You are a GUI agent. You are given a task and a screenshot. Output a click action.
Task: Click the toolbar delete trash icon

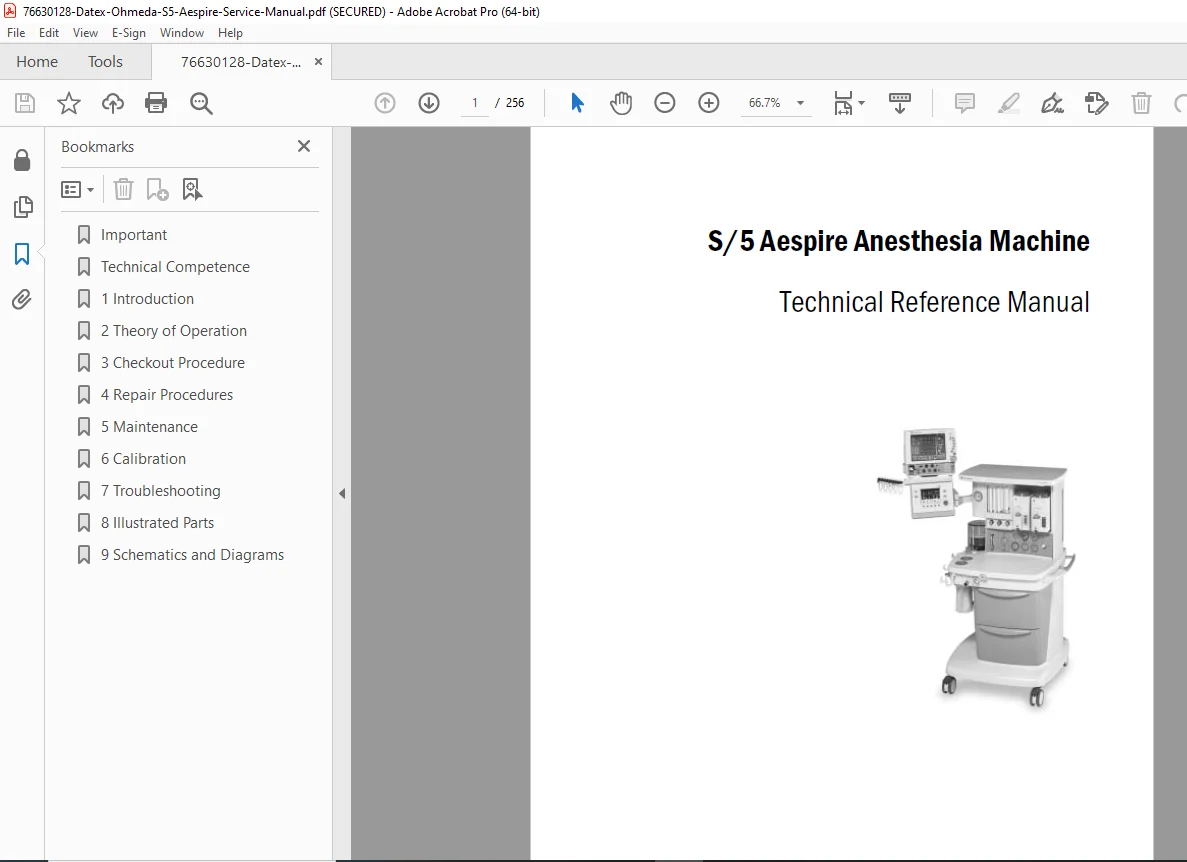click(x=1141, y=103)
